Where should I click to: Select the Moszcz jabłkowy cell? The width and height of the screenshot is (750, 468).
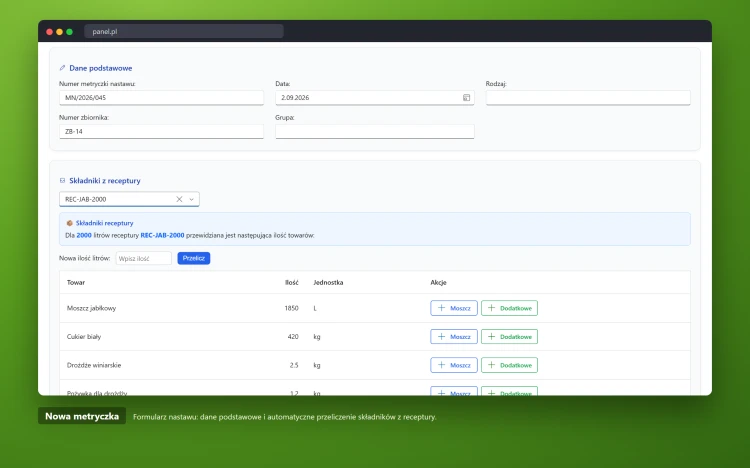pyautogui.click(x=91, y=308)
